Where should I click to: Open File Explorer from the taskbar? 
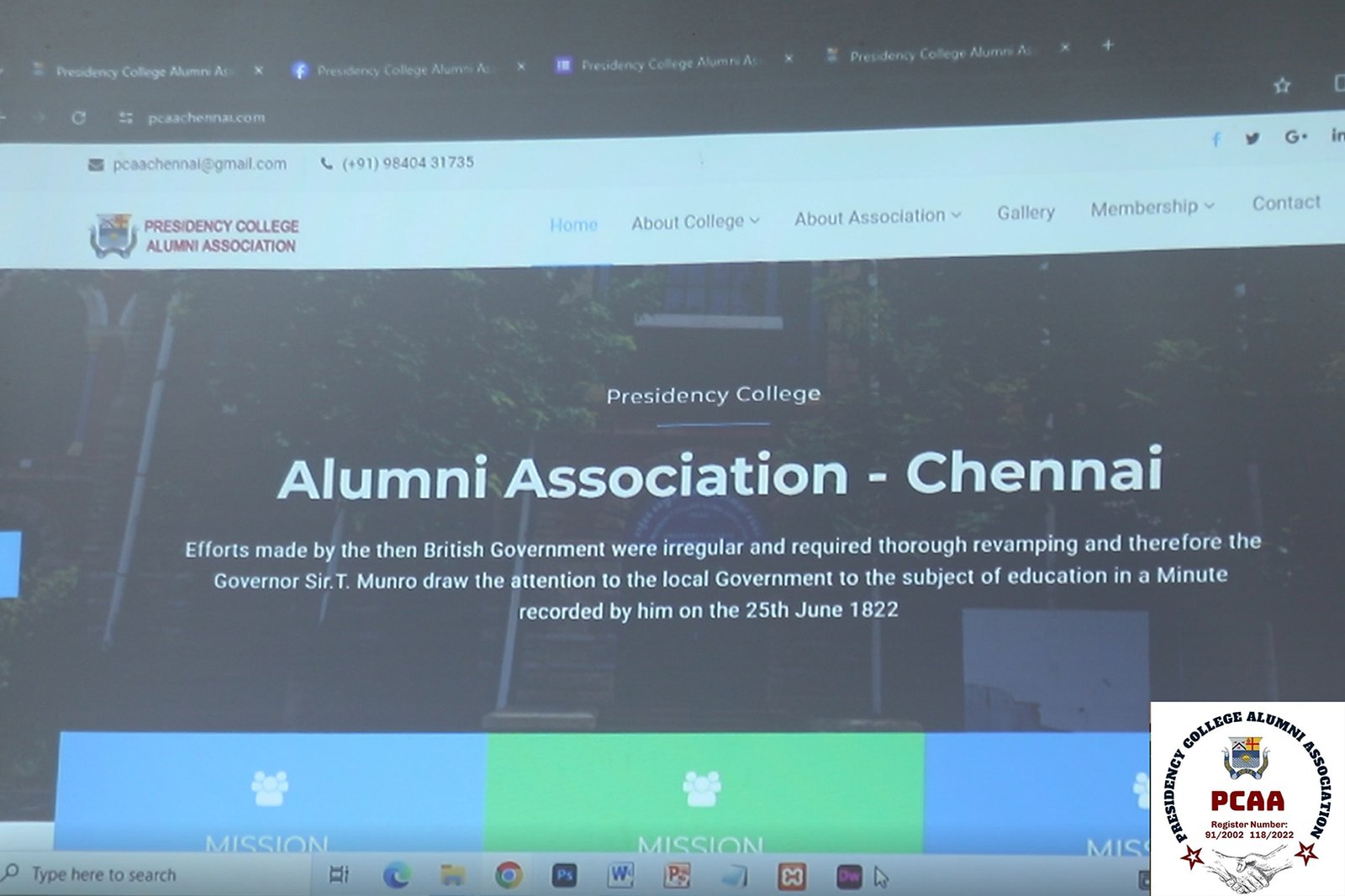pos(452,876)
